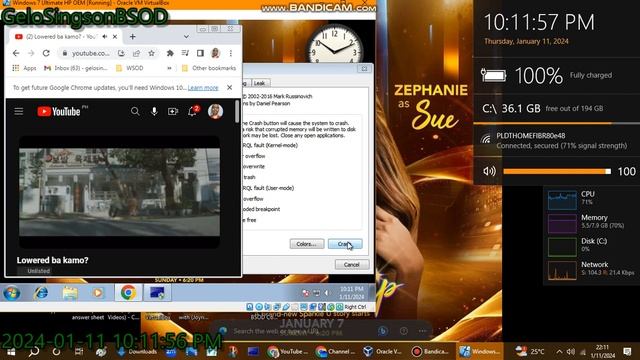The width and height of the screenshot is (640, 360).
Task: Click the CPU usage graph
Action: pyautogui.click(x=562, y=200)
